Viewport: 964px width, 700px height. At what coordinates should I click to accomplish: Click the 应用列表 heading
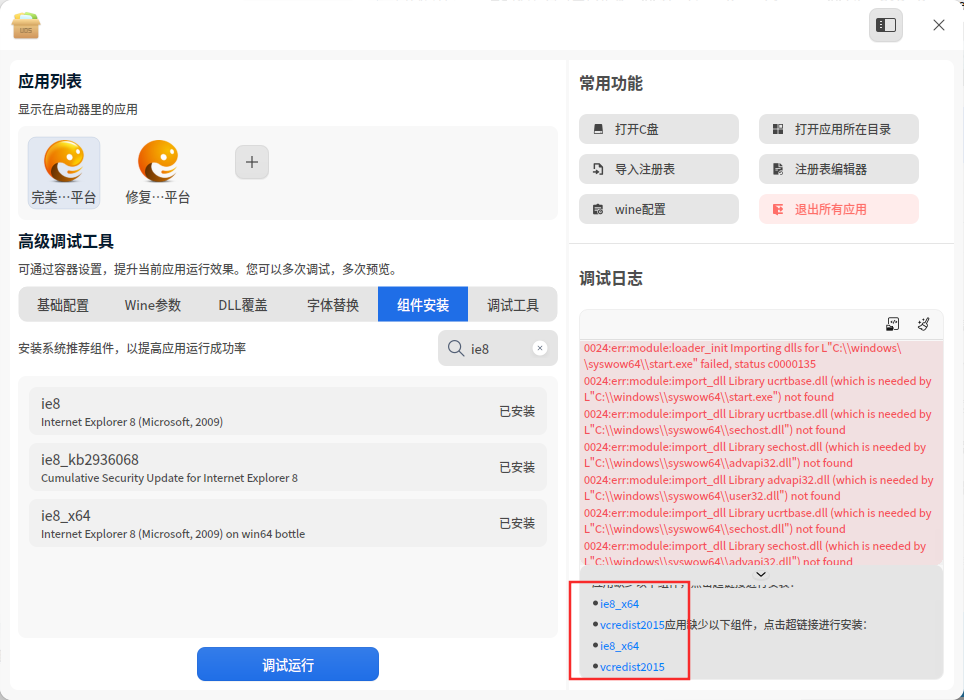(x=50, y=81)
